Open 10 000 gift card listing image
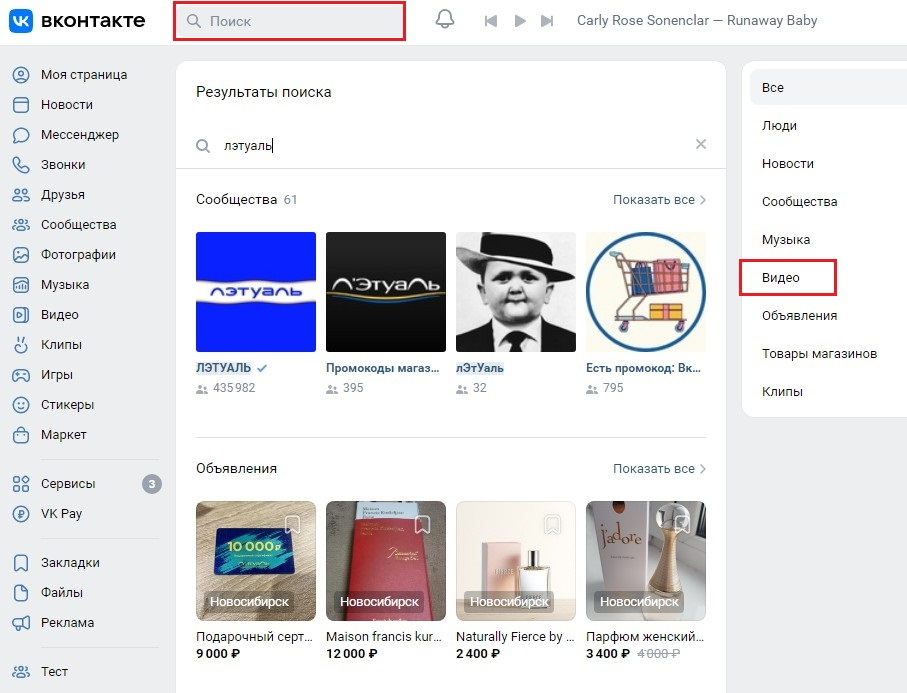The width and height of the screenshot is (907, 693). click(x=256, y=561)
